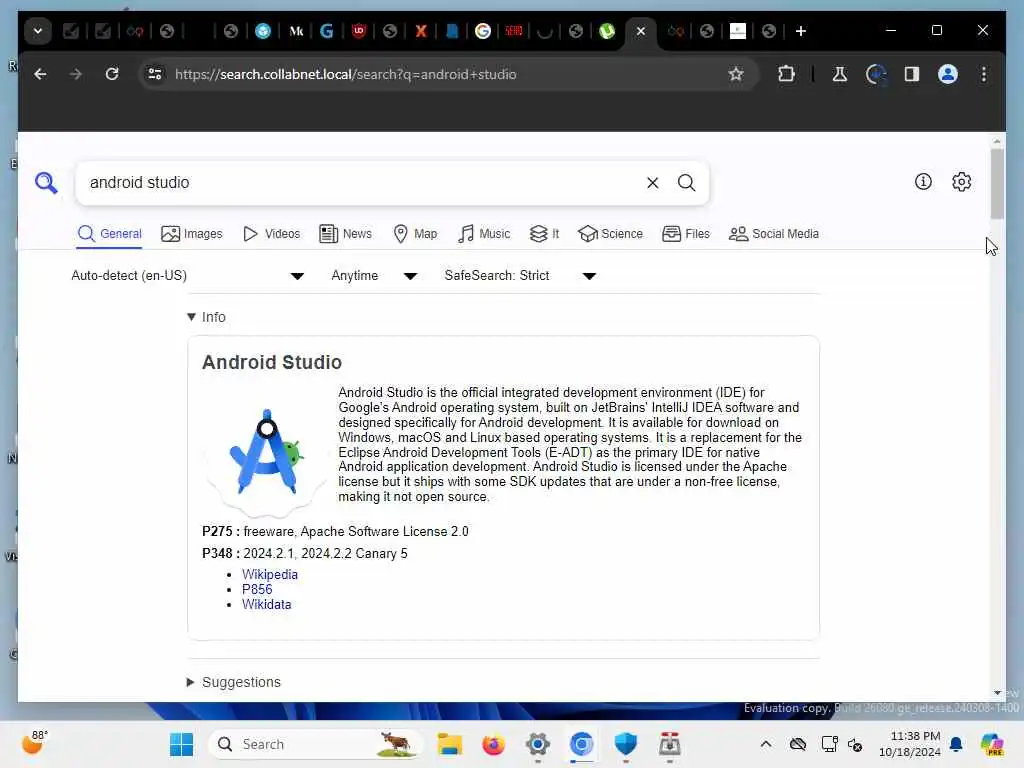Screen dimensions: 1024x768
Task: Select the Music search category
Action: 484,234
